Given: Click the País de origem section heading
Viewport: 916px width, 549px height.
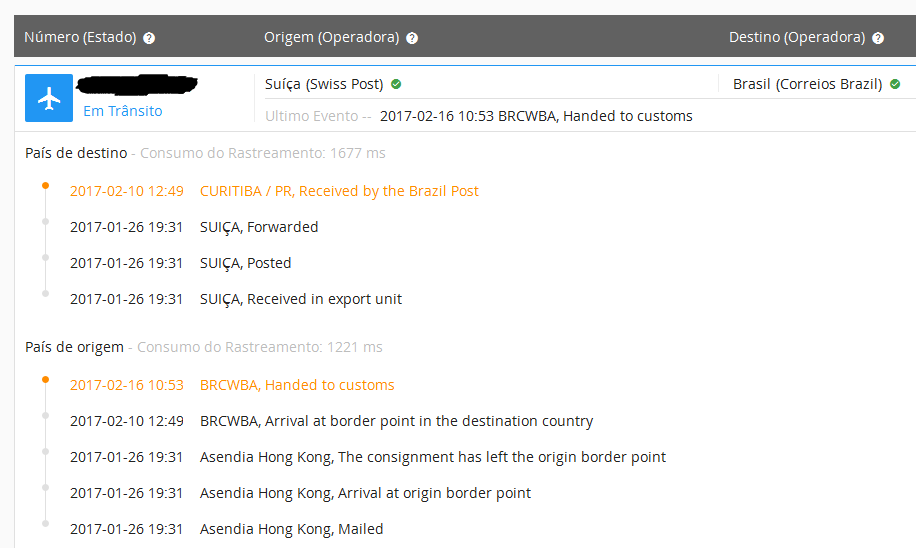Looking at the screenshot, I should pos(74,347).
